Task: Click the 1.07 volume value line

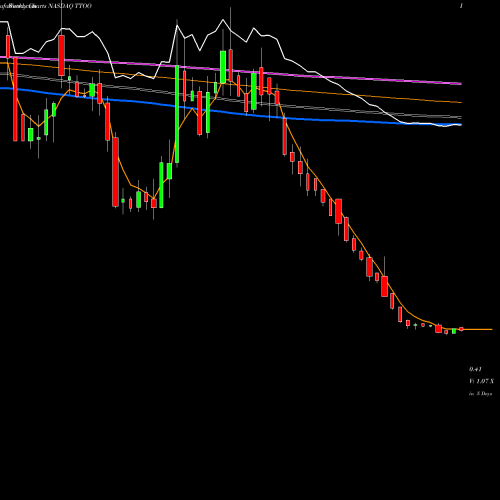Action: (481, 381)
